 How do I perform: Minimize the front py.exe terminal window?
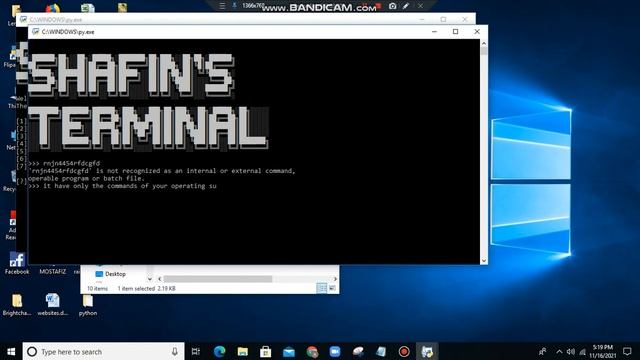click(x=434, y=31)
